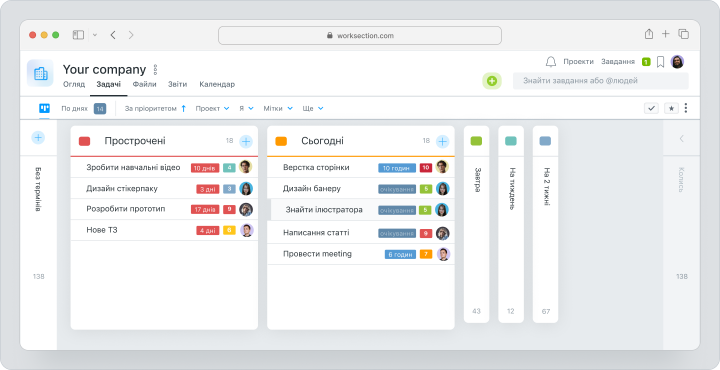Click the notification bell icon
Viewport: 720px width, 370px height.
tap(551, 62)
